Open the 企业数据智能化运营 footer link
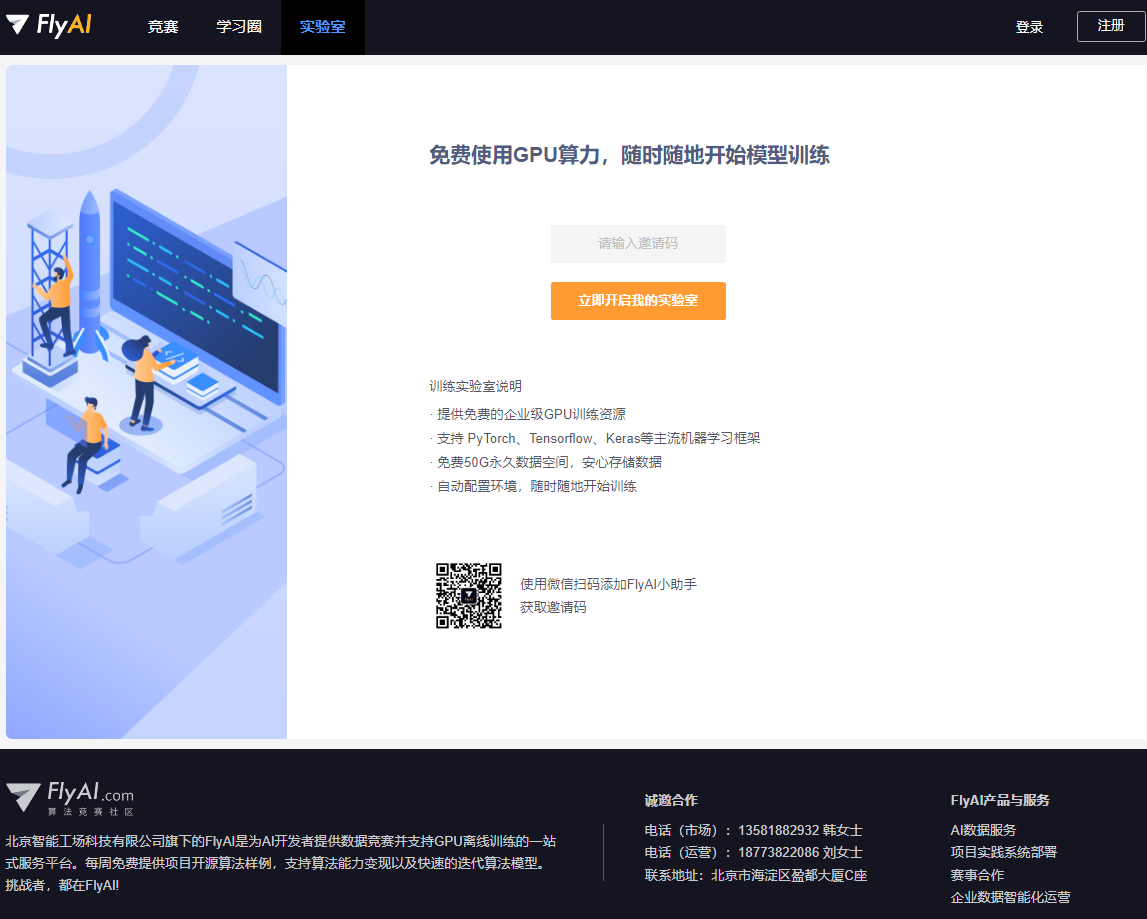 pyautogui.click(x=1009, y=897)
